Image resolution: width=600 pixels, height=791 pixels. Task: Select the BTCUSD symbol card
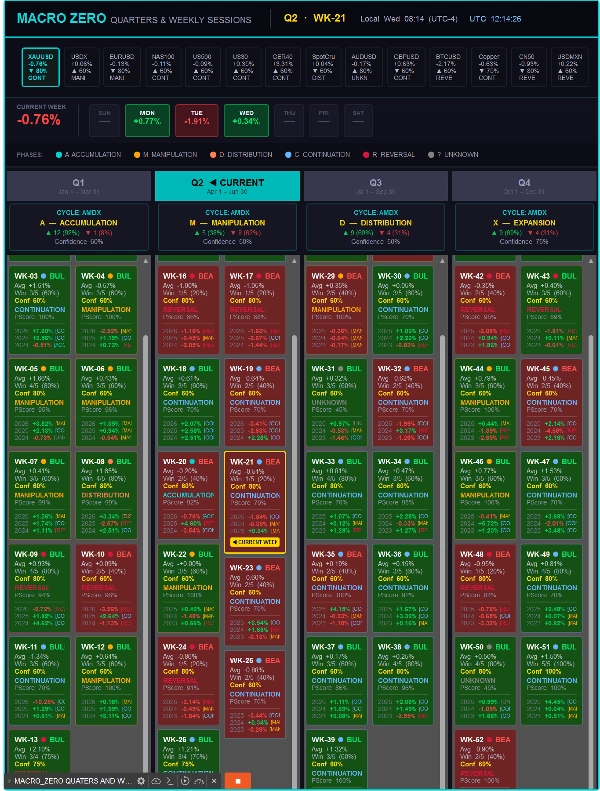(x=448, y=67)
